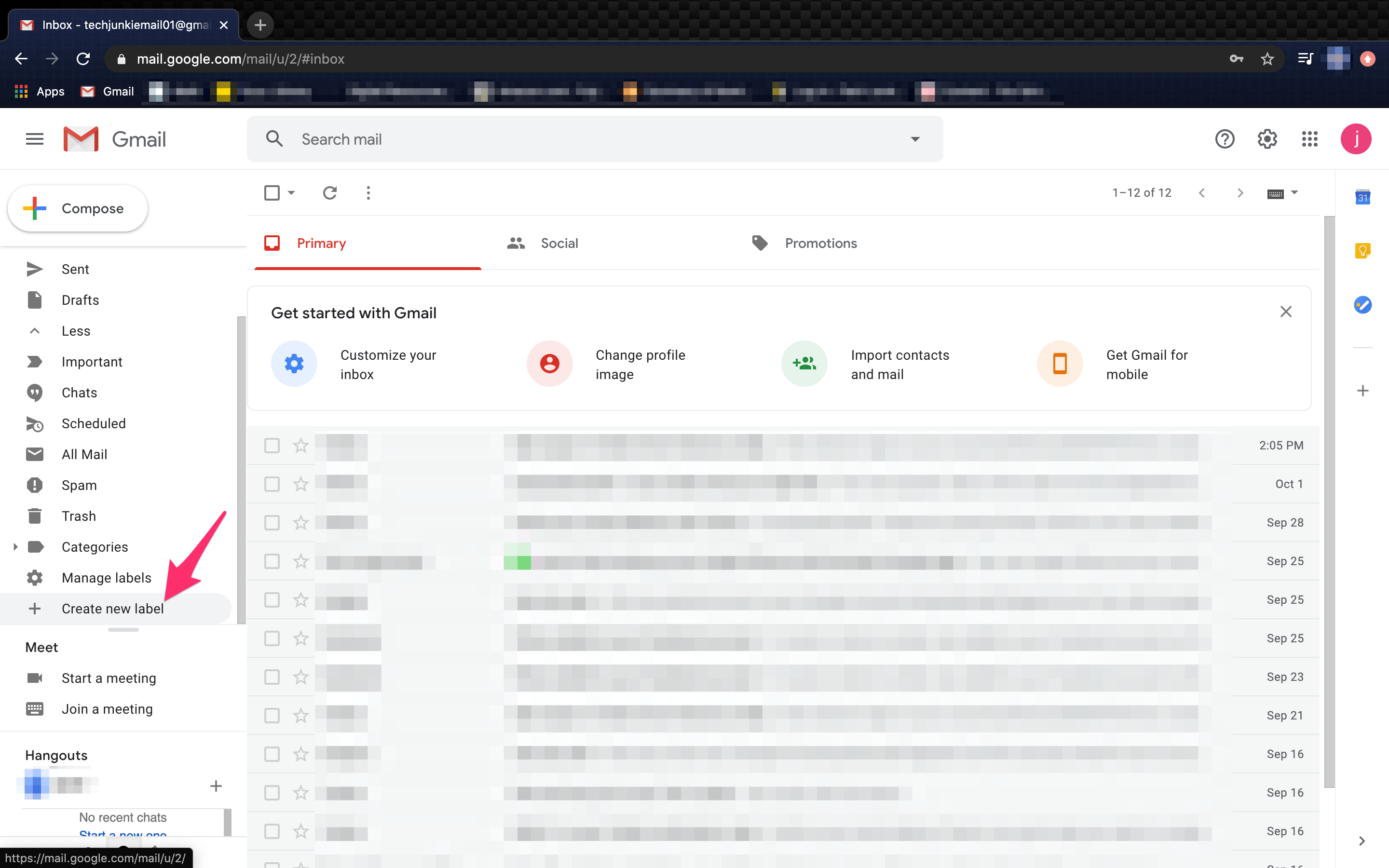This screenshot has width=1389, height=868.
Task: Select the Sep 28 email checkbox
Action: [272, 522]
